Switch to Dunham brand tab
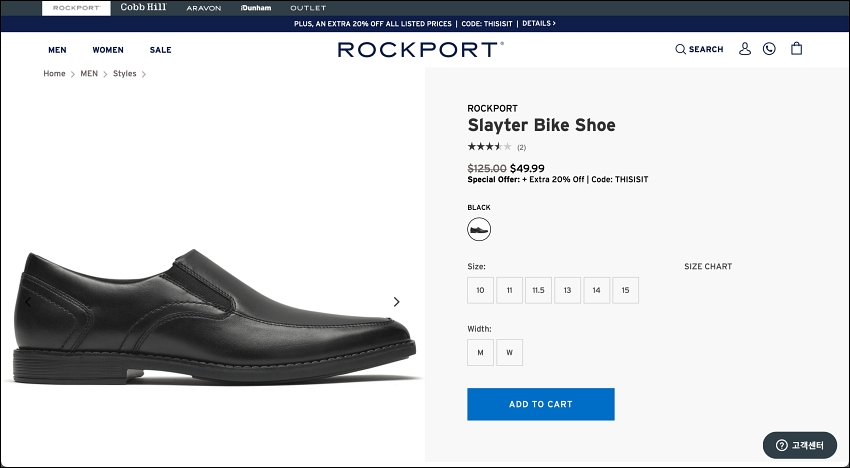This screenshot has height=468, width=850. (256, 8)
